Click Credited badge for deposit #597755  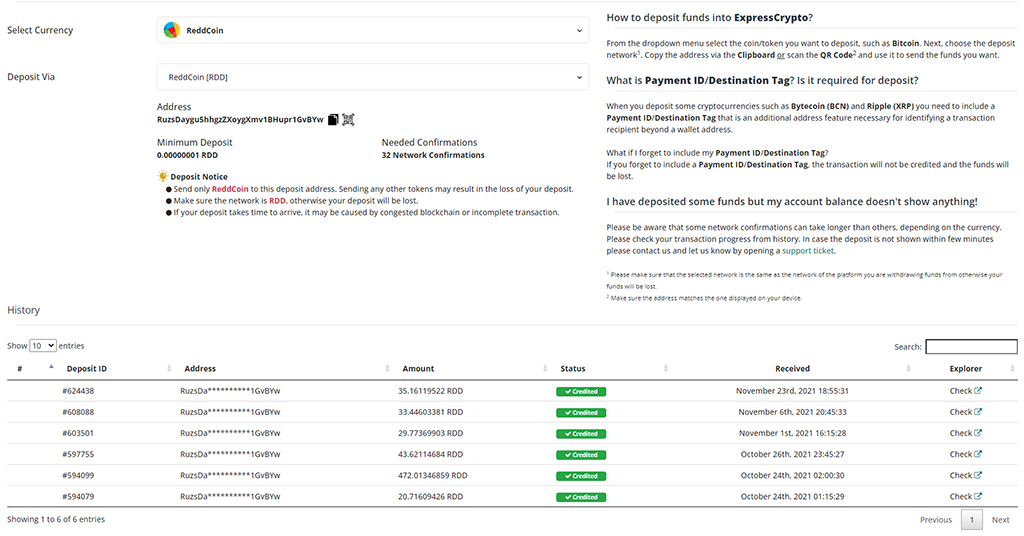[581, 455]
